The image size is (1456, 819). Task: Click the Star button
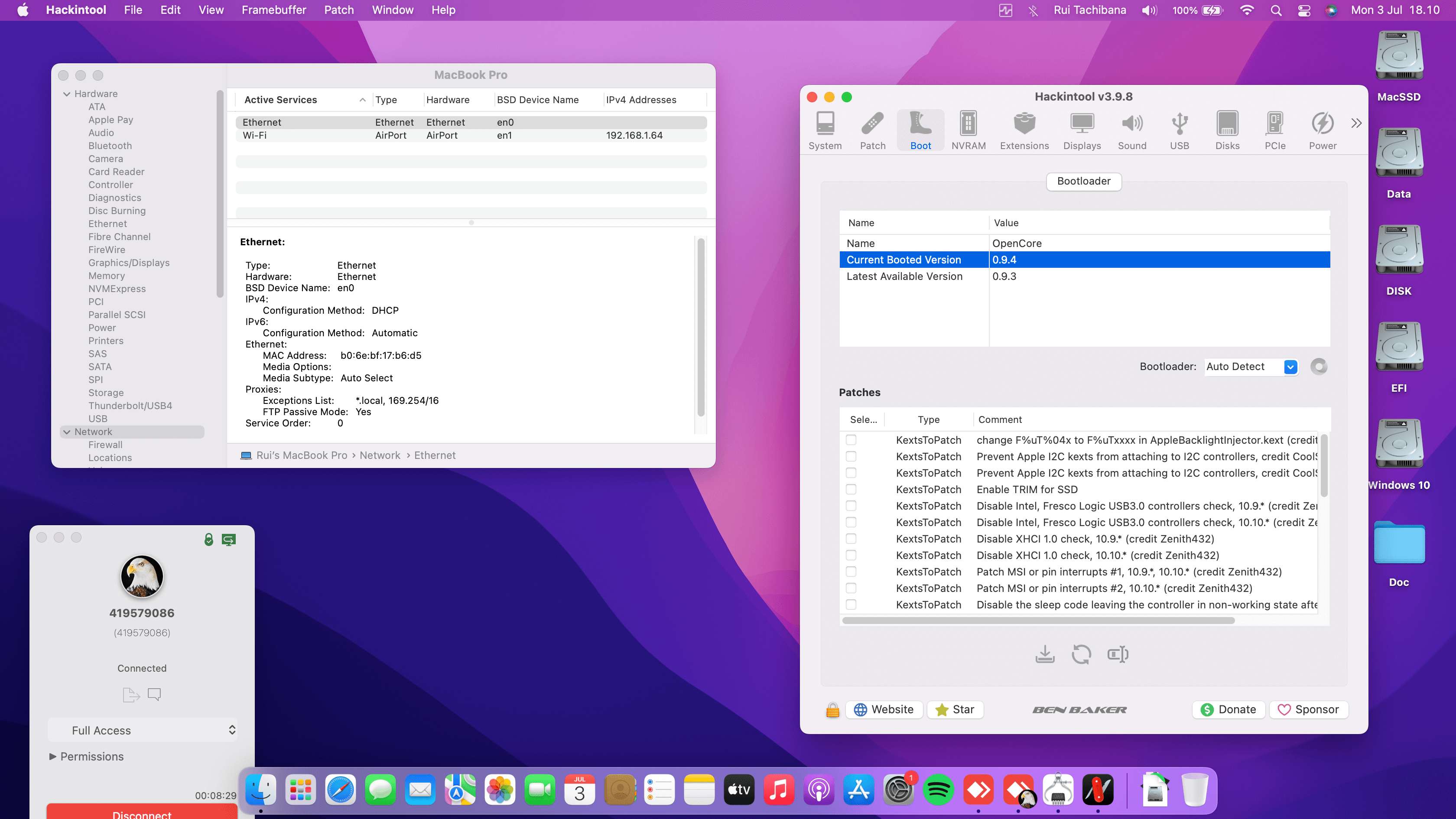coord(955,709)
